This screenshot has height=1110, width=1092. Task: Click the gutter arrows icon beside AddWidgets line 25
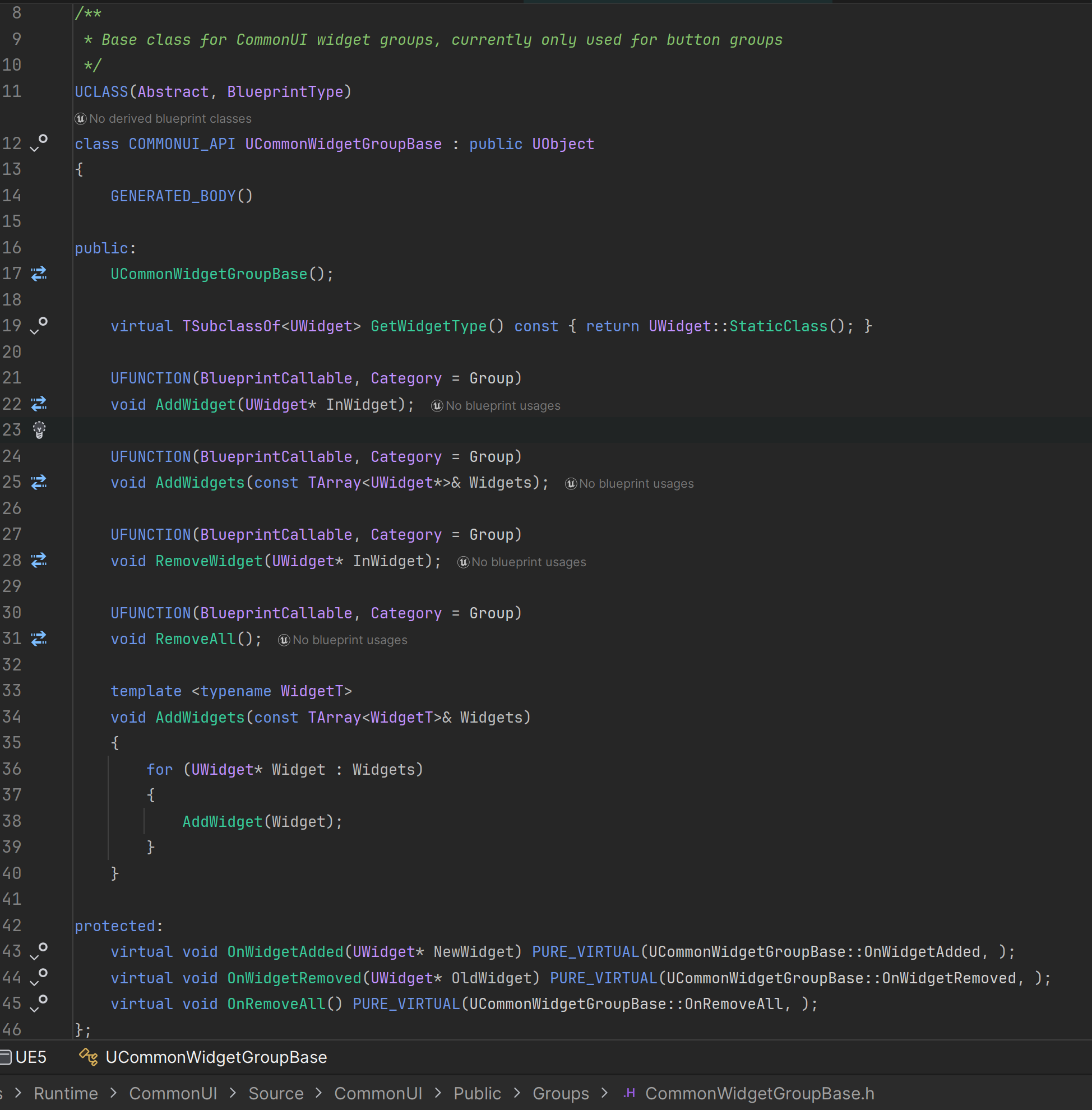point(39,483)
